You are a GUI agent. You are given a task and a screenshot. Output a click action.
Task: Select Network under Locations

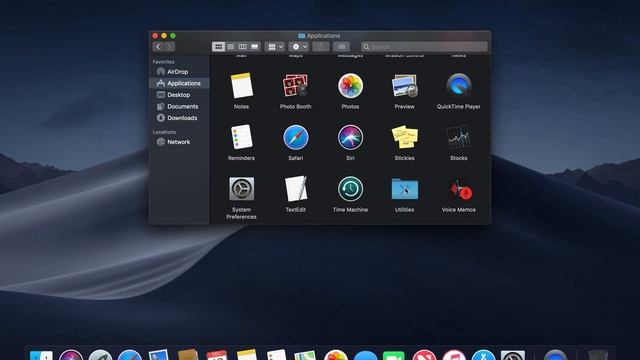point(179,142)
